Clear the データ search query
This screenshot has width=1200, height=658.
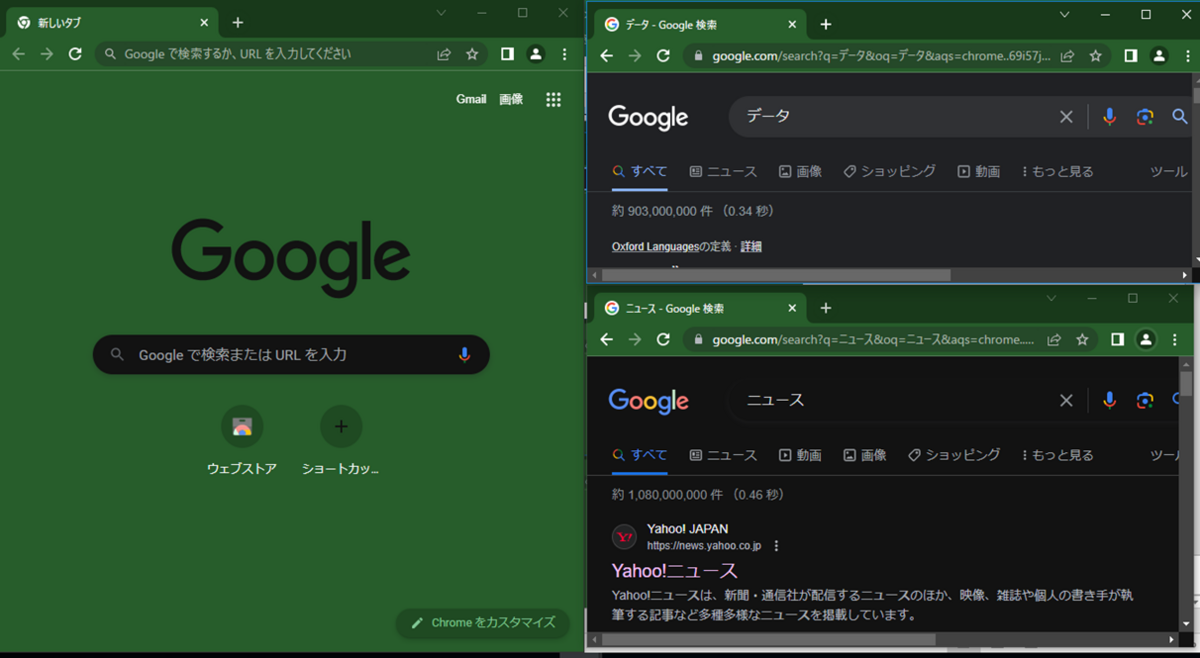1066,117
